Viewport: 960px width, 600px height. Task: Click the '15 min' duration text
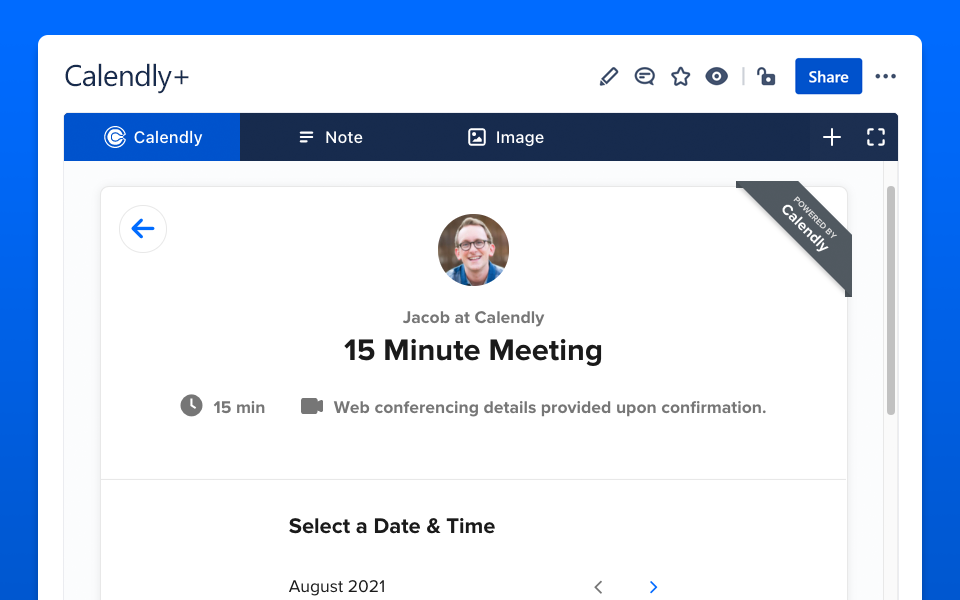pyautogui.click(x=239, y=407)
